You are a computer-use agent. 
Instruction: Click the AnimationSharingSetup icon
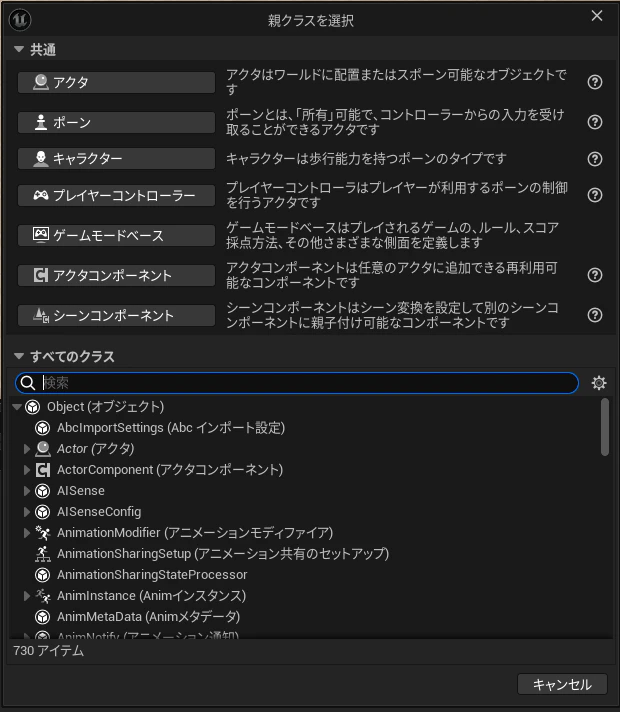43,554
